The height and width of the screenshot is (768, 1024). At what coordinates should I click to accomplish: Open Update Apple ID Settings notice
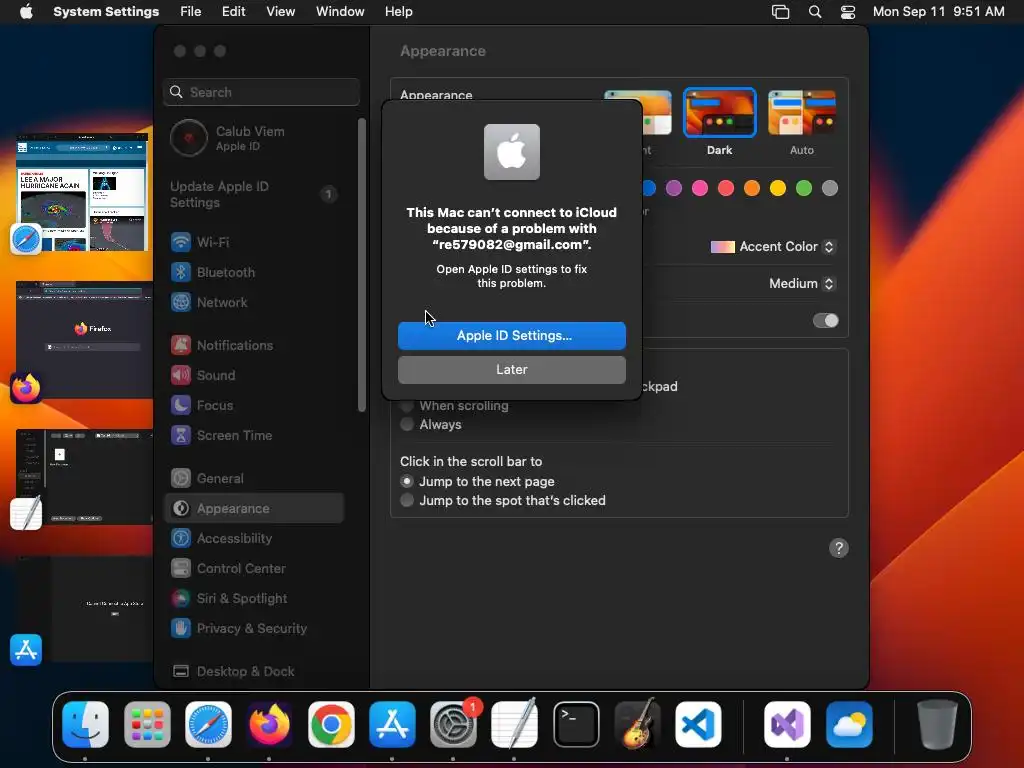[x=255, y=195]
